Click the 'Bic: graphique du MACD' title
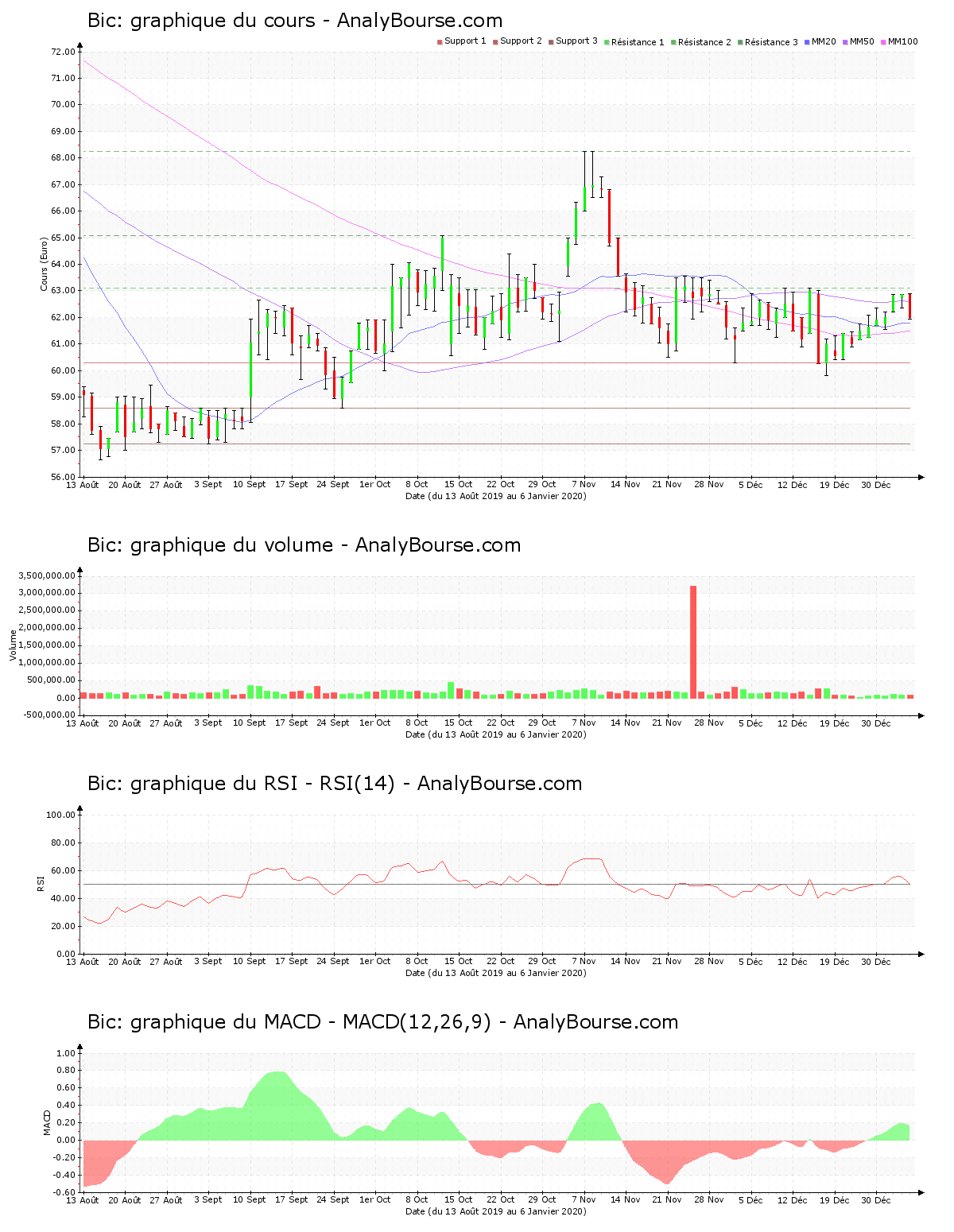 pyautogui.click(x=382, y=1022)
